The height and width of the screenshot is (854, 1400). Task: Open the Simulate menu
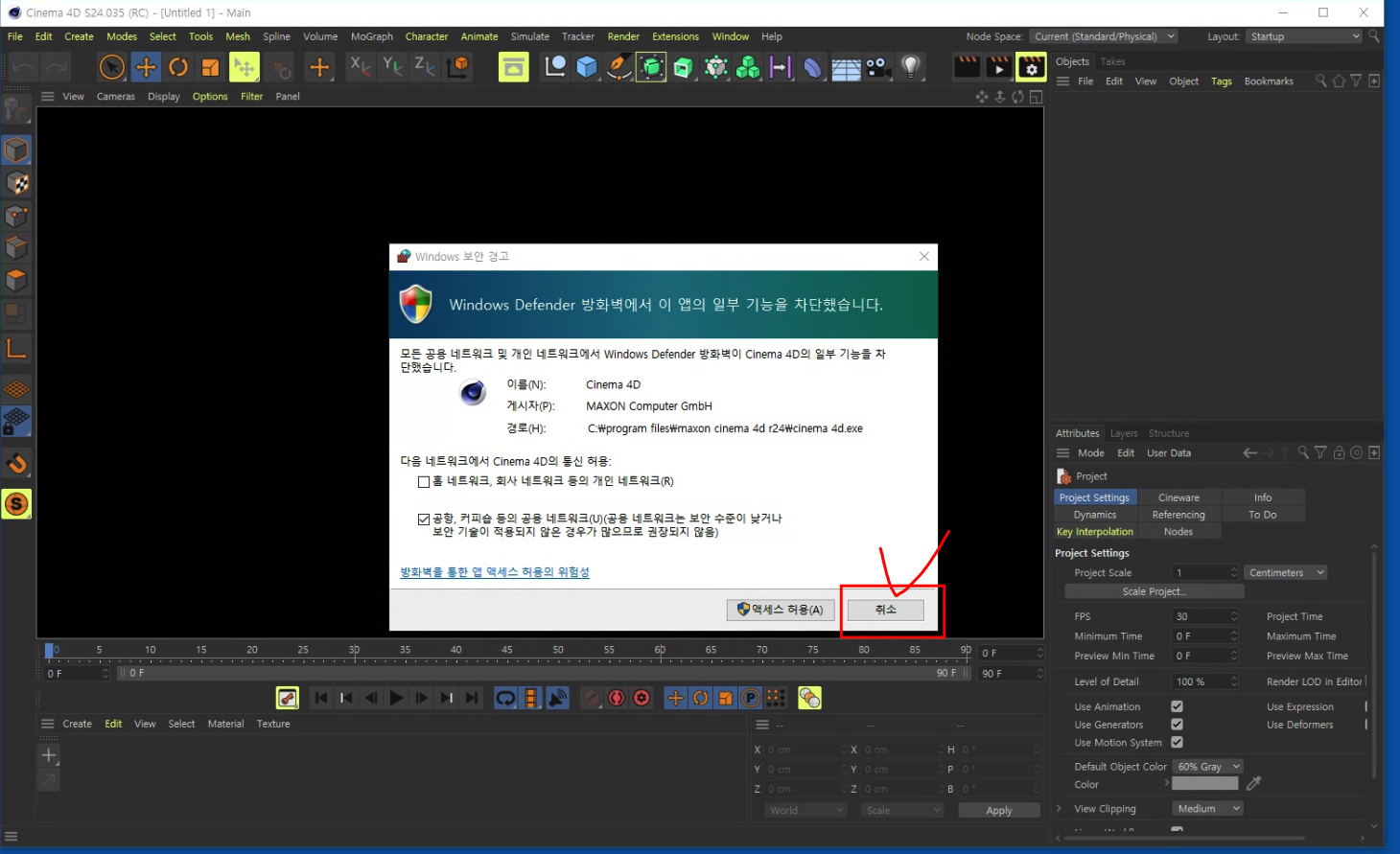(x=529, y=36)
